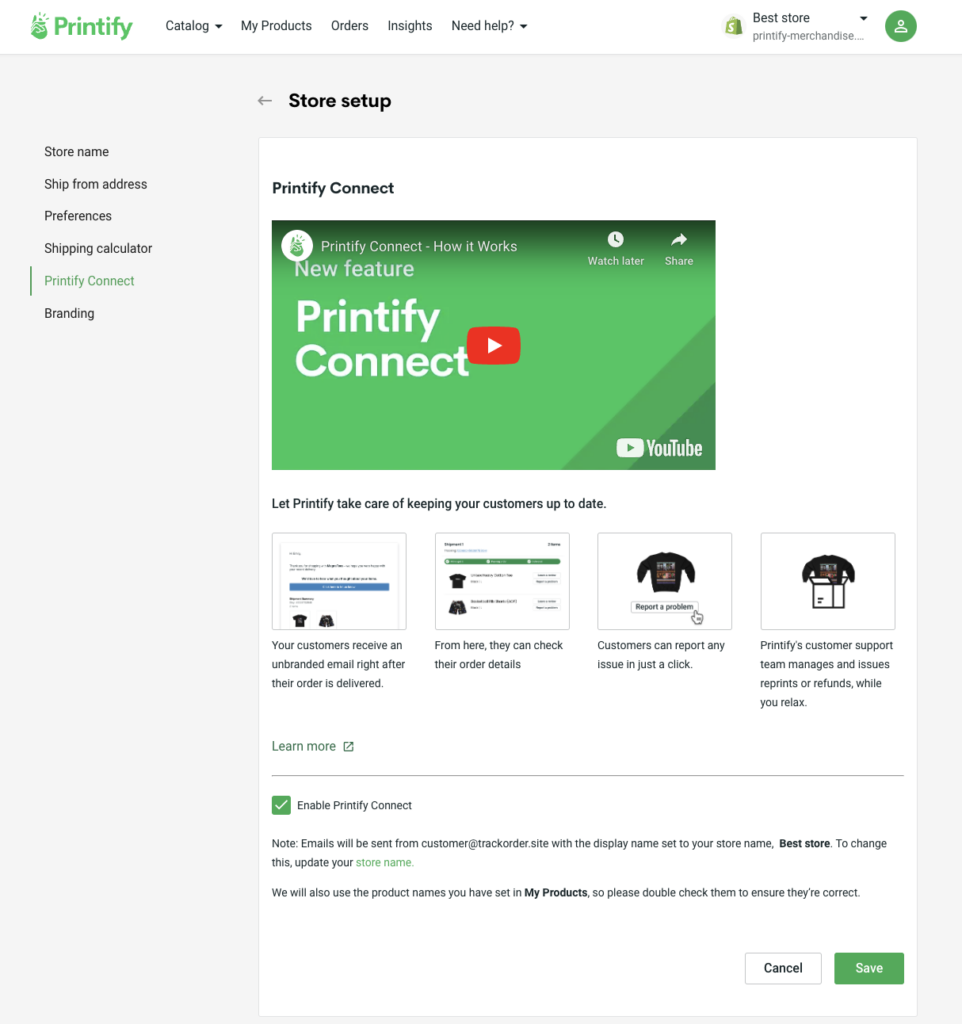Go to the Orders menu item
The height and width of the screenshot is (1024, 962).
(349, 26)
